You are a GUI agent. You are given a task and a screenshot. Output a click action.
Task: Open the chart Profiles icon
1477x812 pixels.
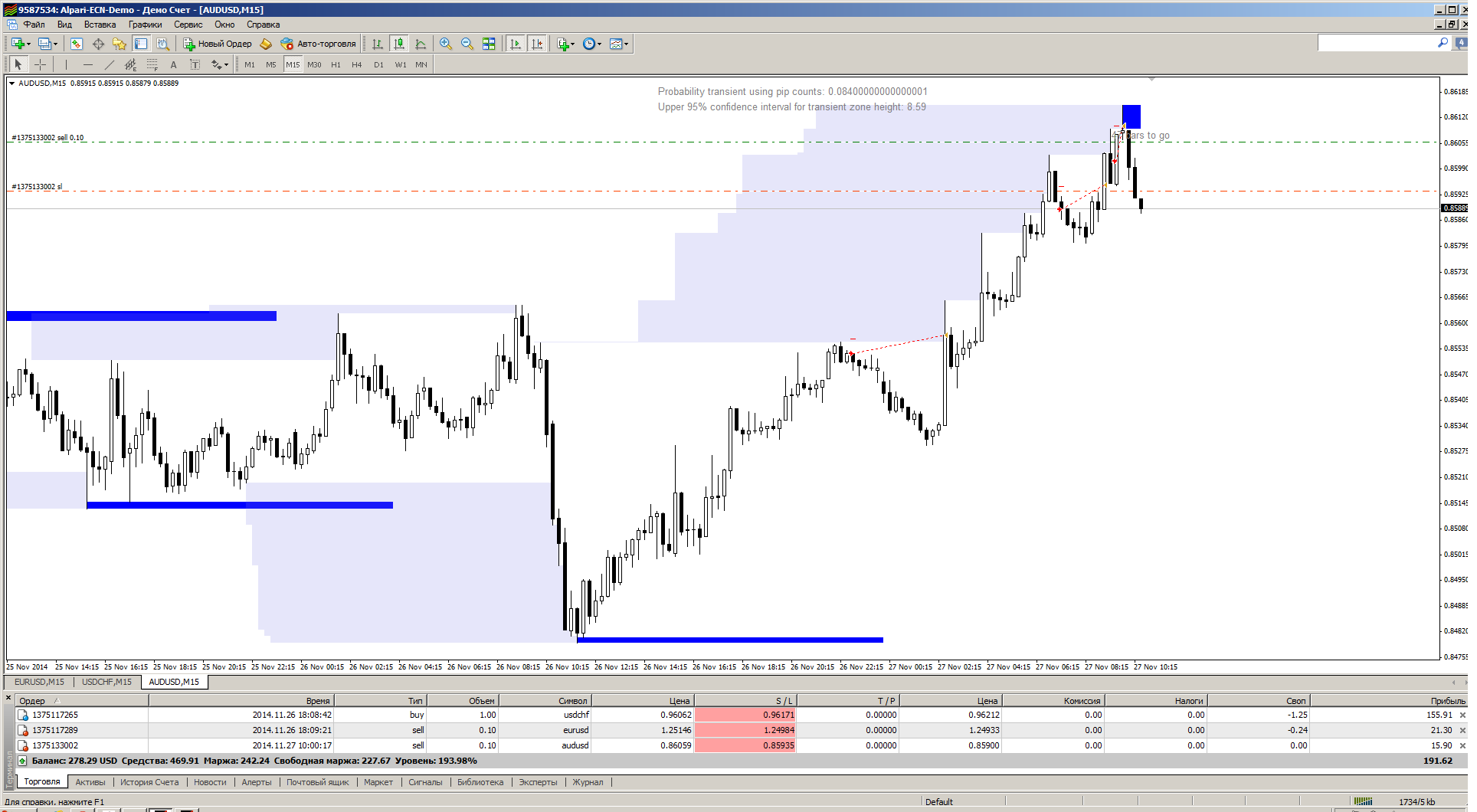pos(45,44)
